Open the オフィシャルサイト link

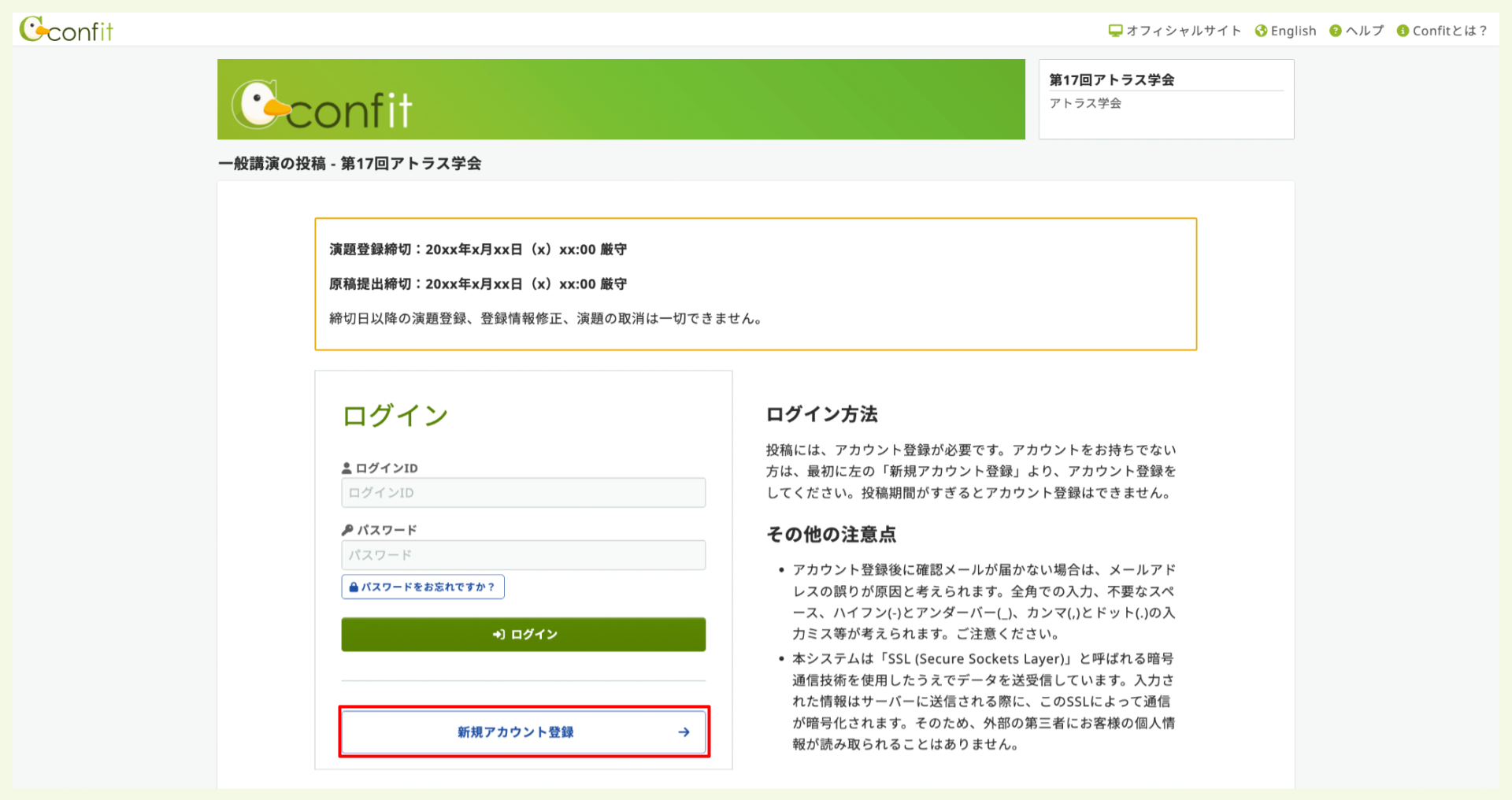pos(1183,31)
